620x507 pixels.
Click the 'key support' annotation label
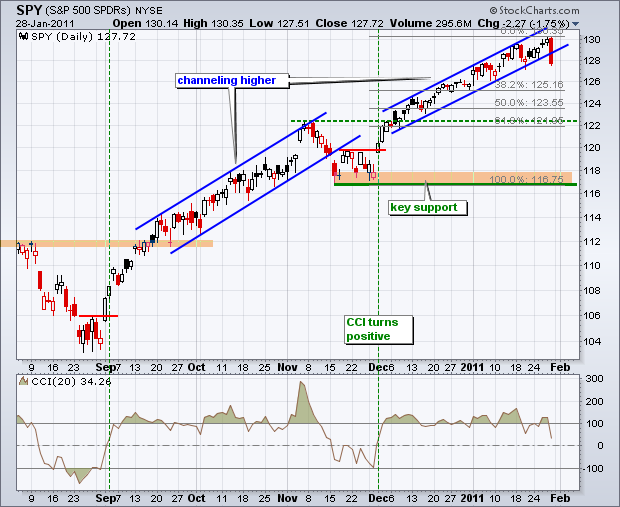pyautogui.click(x=428, y=208)
